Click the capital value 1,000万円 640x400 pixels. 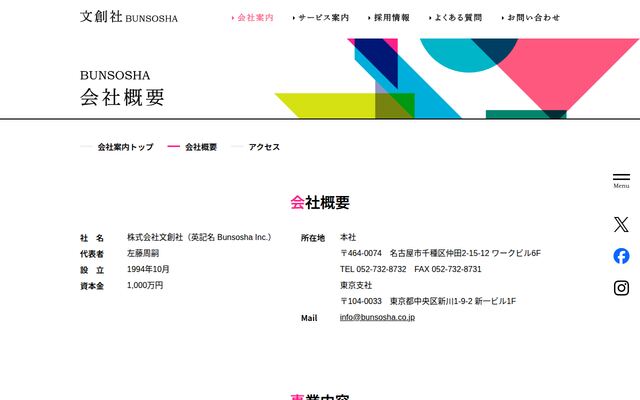tap(145, 285)
